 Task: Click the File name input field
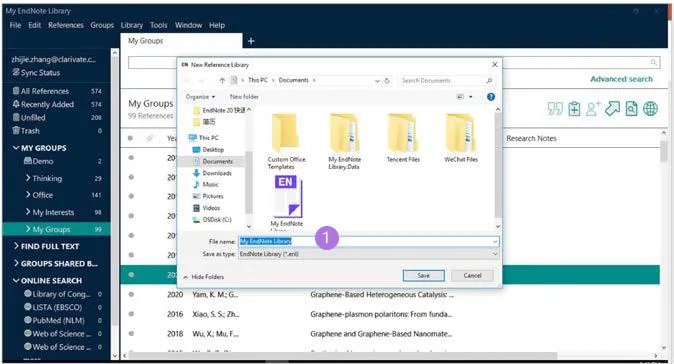pyautogui.click(x=369, y=242)
